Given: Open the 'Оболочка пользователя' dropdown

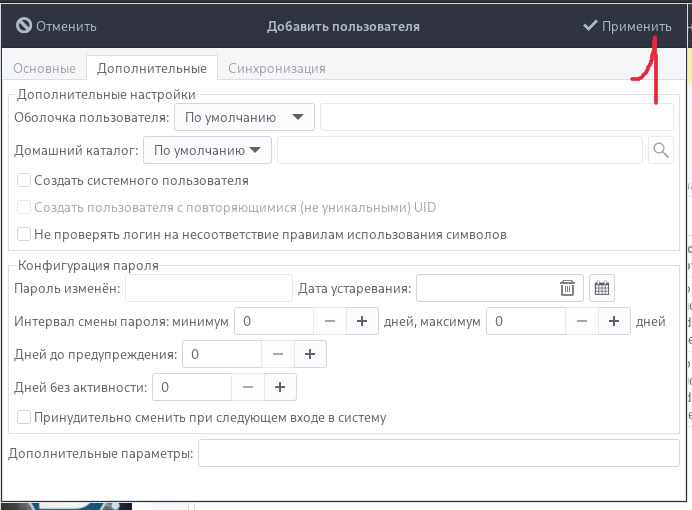Looking at the screenshot, I should 244,117.
